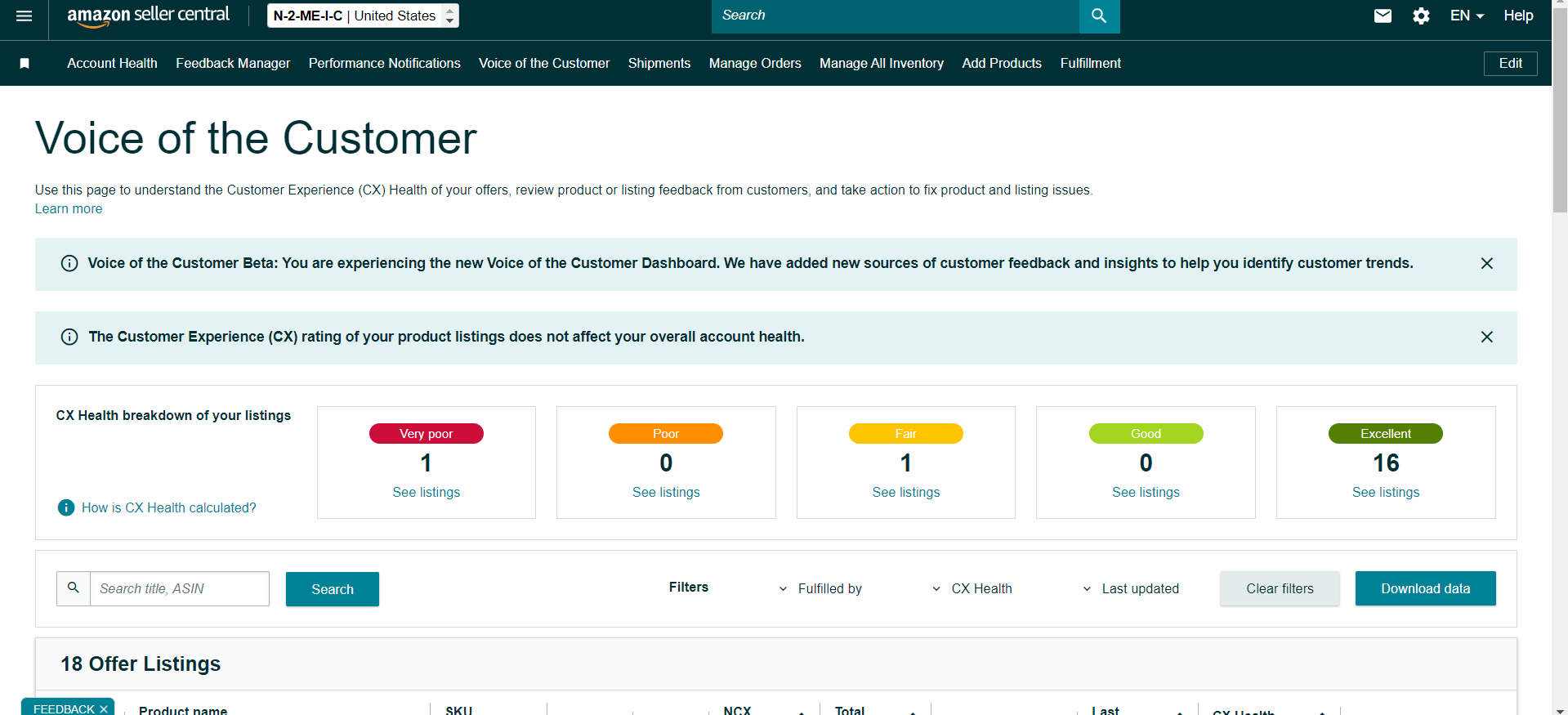Close the CX rating account health banner
1568x715 pixels.
(x=1486, y=337)
